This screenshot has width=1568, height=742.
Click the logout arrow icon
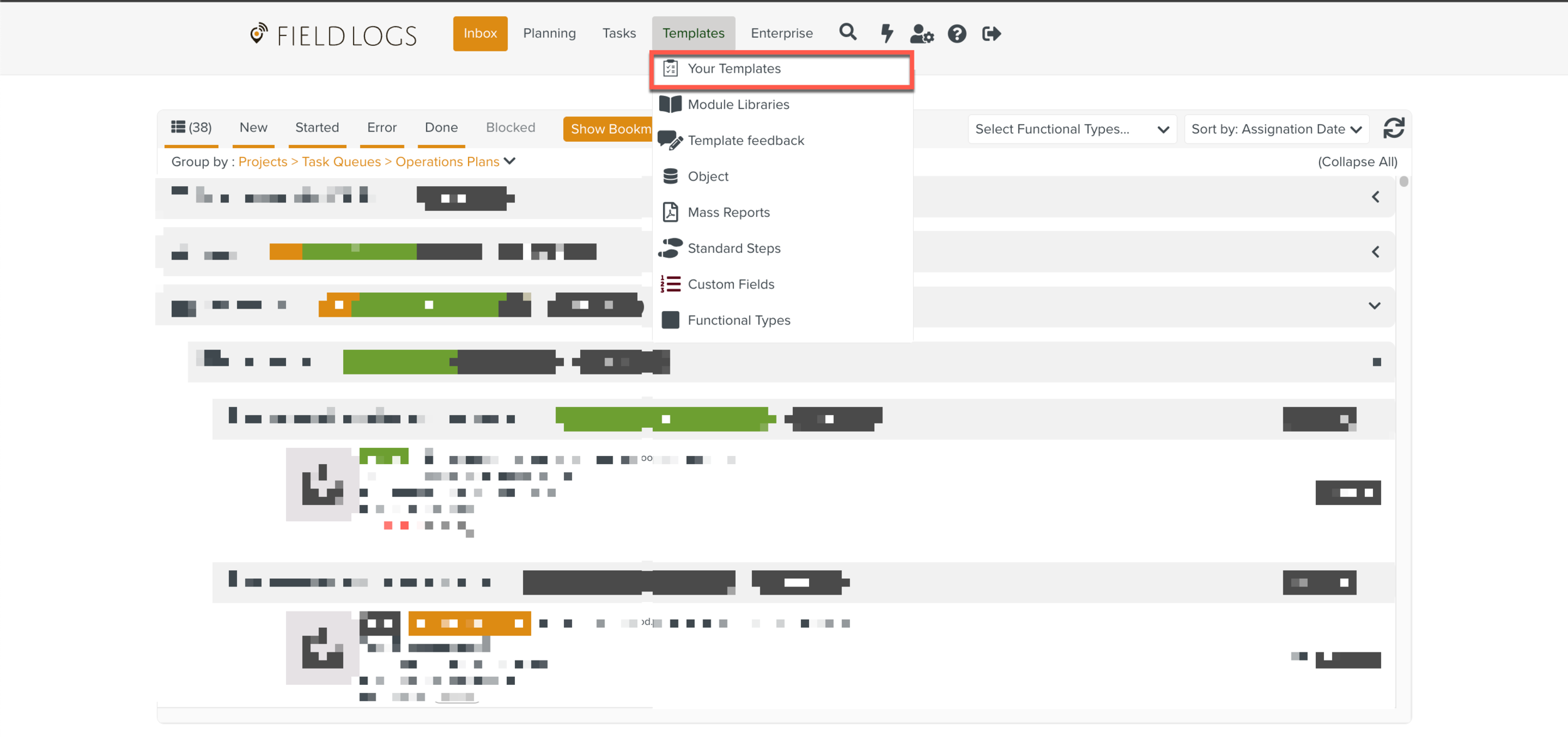992,33
